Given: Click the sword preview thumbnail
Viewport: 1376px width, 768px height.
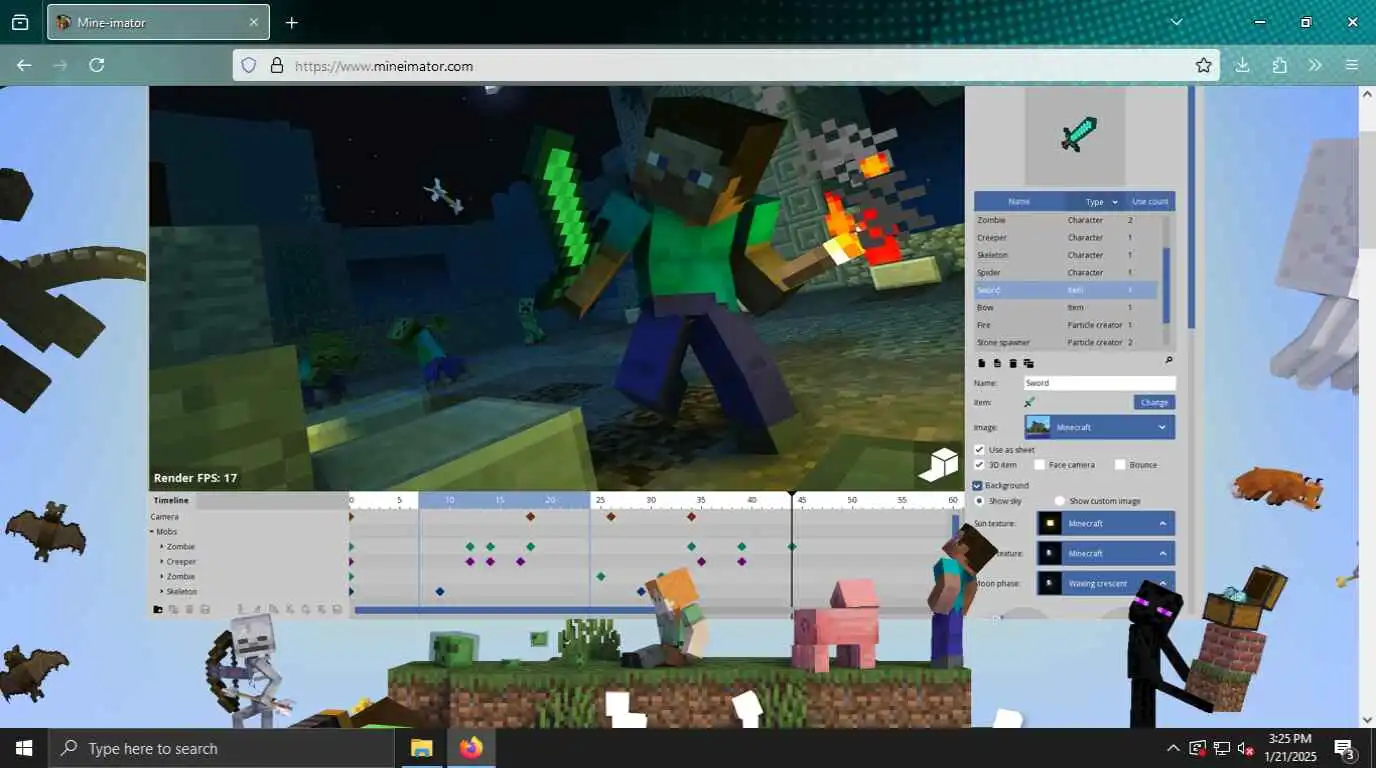Looking at the screenshot, I should pos(1076,135).
